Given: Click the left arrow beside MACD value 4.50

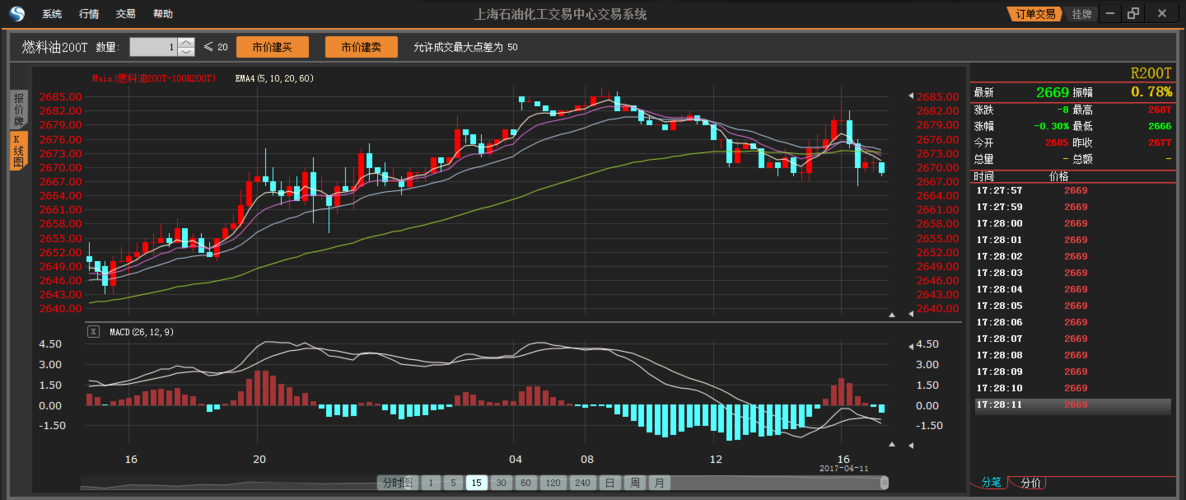Looking at the screenshot, I should click(x=911, y=344).
